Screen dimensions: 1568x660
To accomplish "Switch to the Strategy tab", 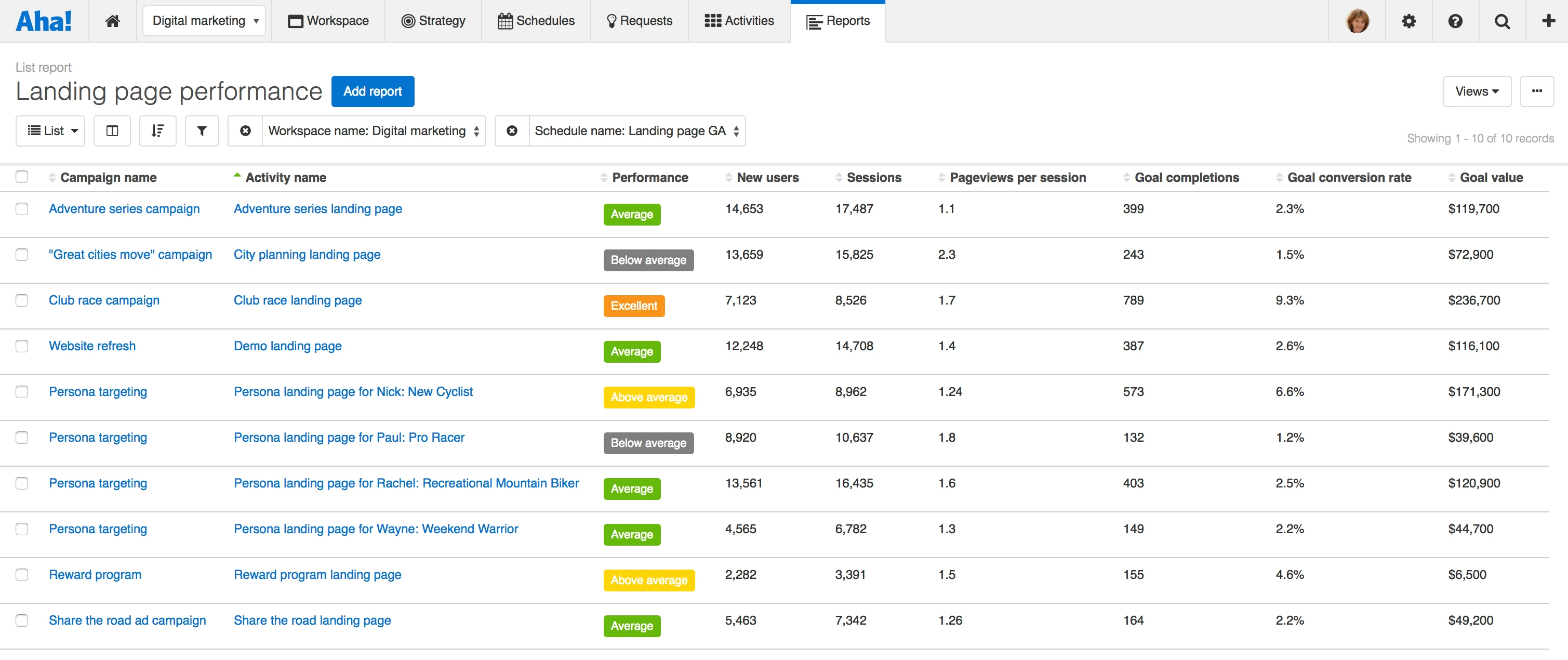I will click(x=433, y=21).
